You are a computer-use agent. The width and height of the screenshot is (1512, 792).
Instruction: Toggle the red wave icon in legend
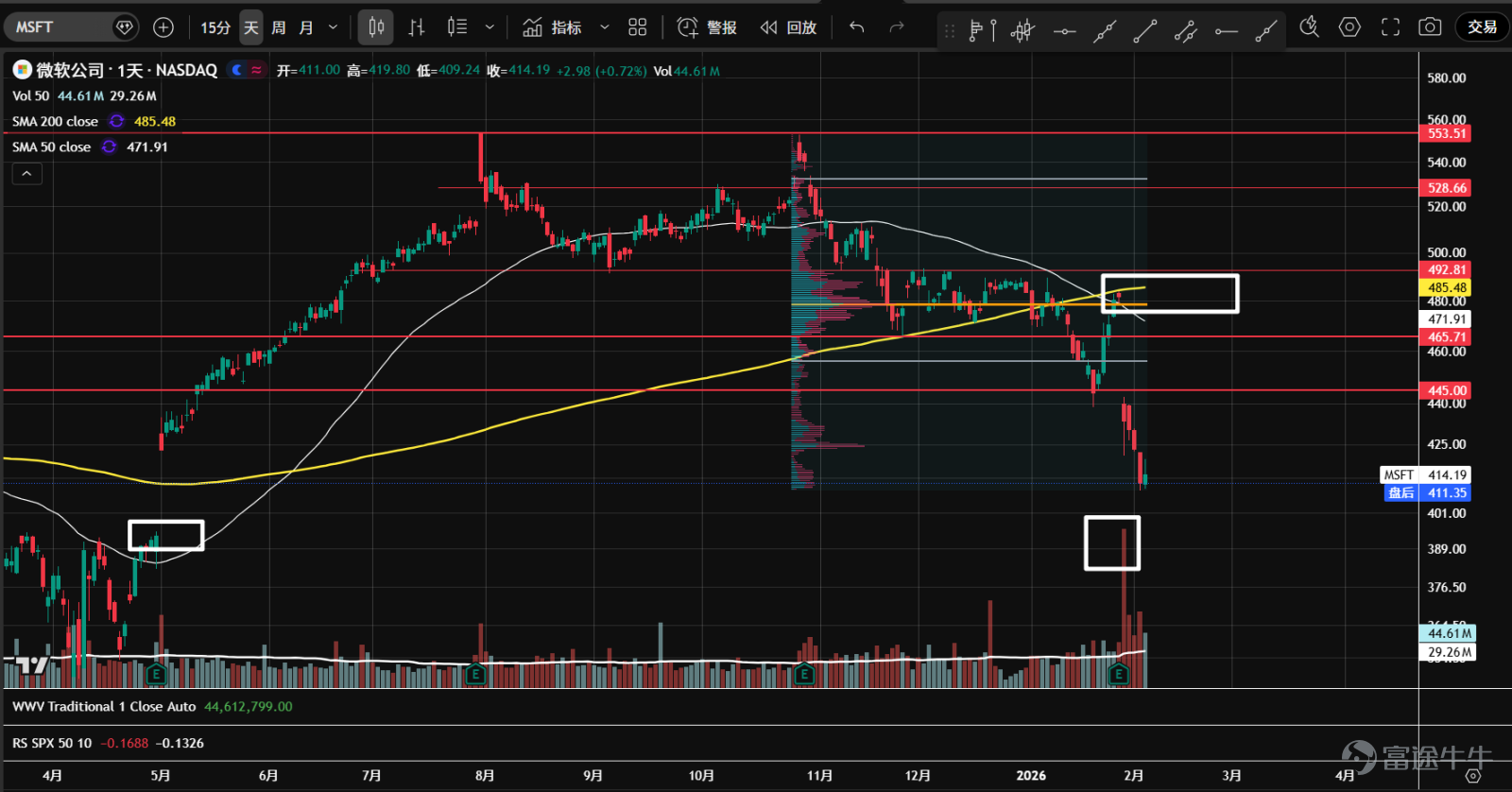[x=256, y=70]
